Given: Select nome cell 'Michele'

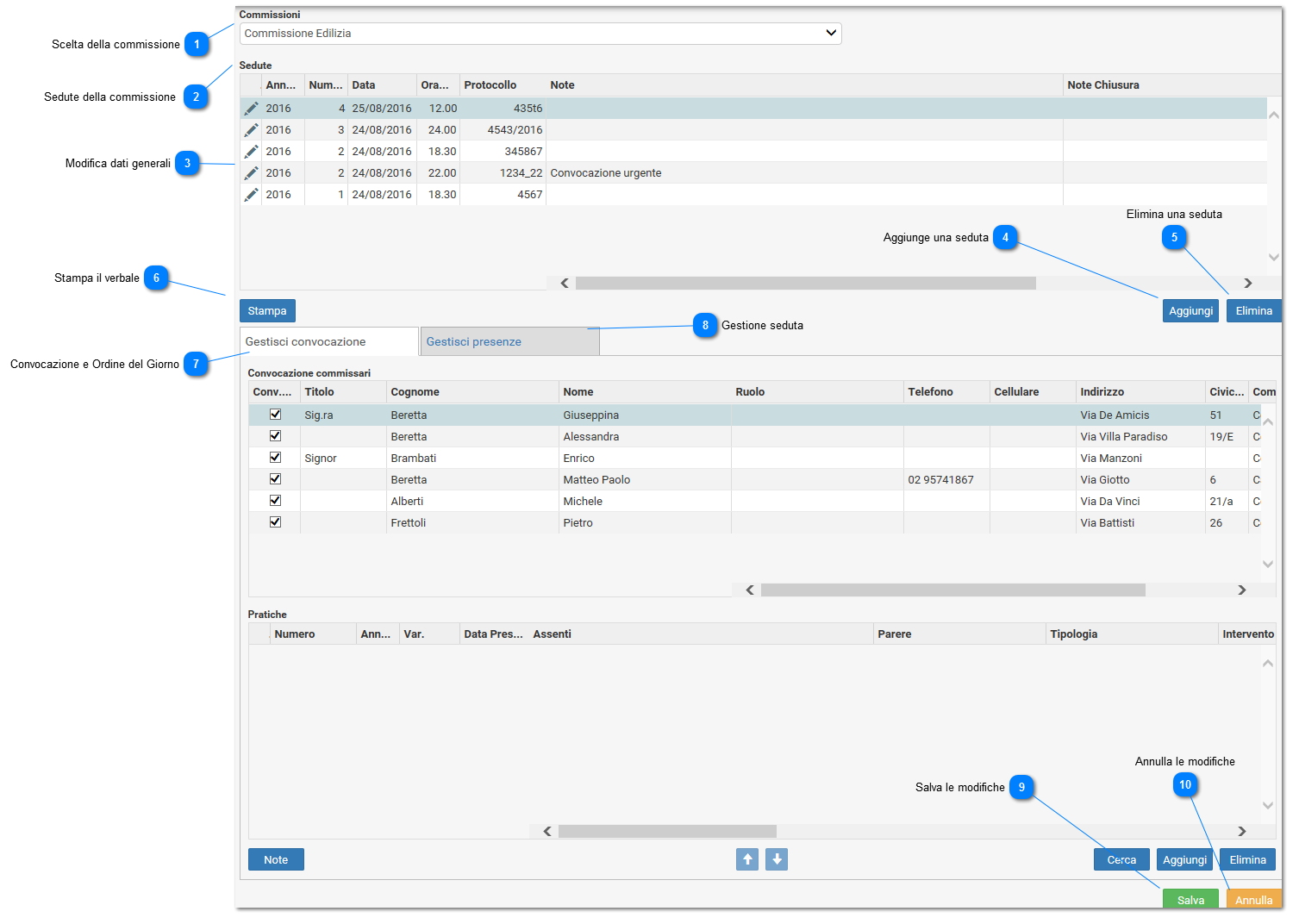Looking at the screenshot, I should [645, 502].
